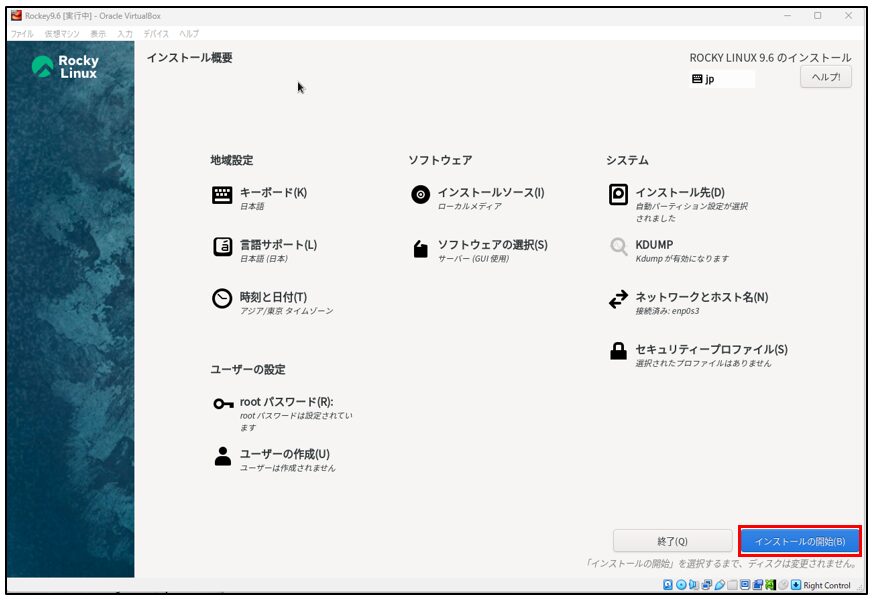Open ネットワークとホスト名(N) settings
873x600 pixels.
(701, 297)
